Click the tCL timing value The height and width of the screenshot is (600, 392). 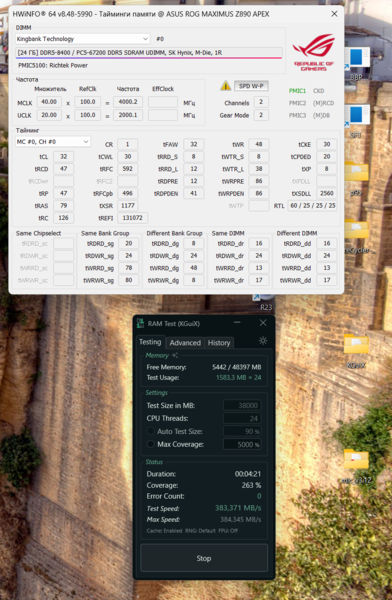(x=64, y=157)
